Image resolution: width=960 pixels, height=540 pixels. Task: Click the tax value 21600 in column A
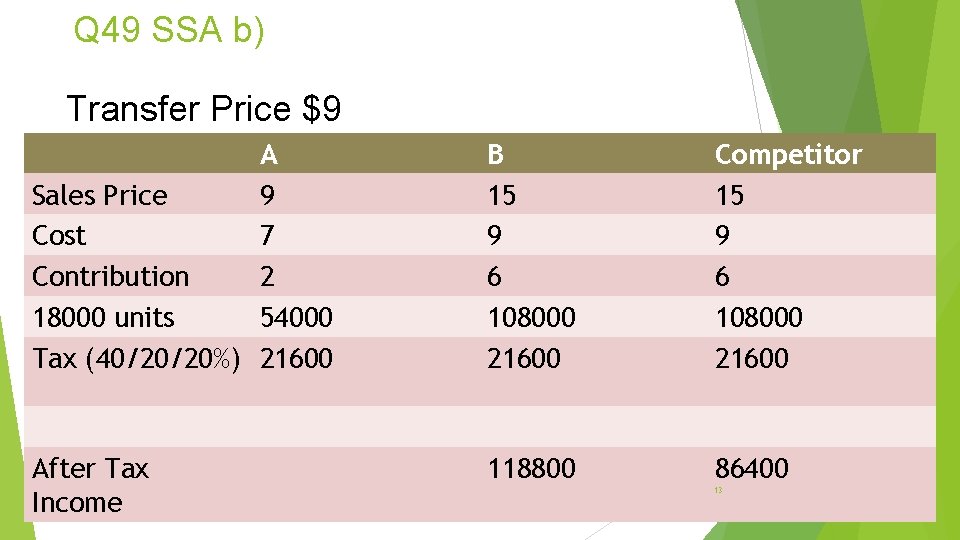296,358
